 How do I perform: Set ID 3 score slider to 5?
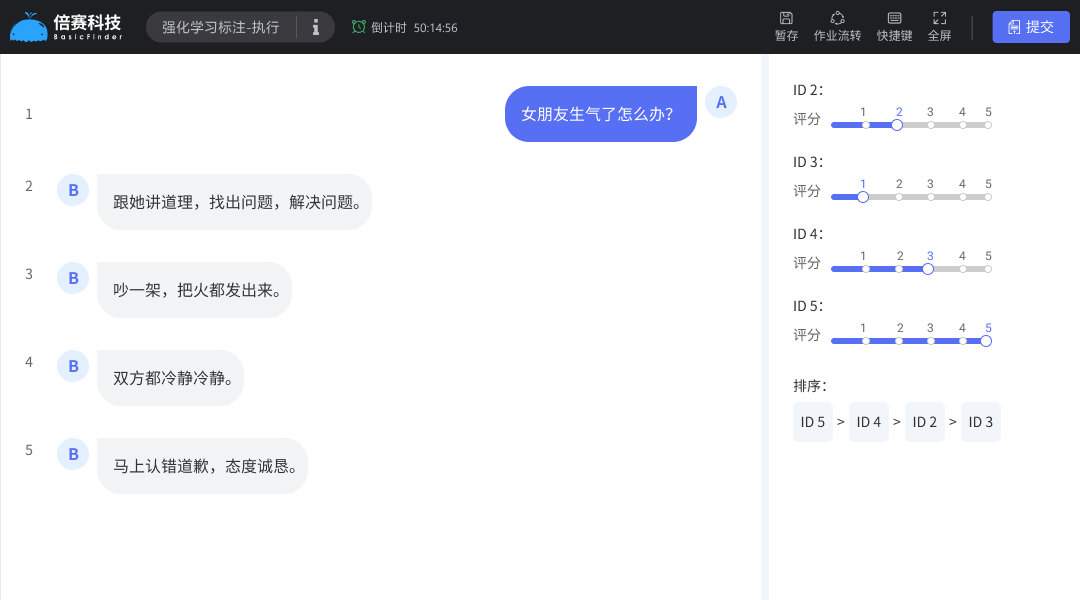(988, 197)
